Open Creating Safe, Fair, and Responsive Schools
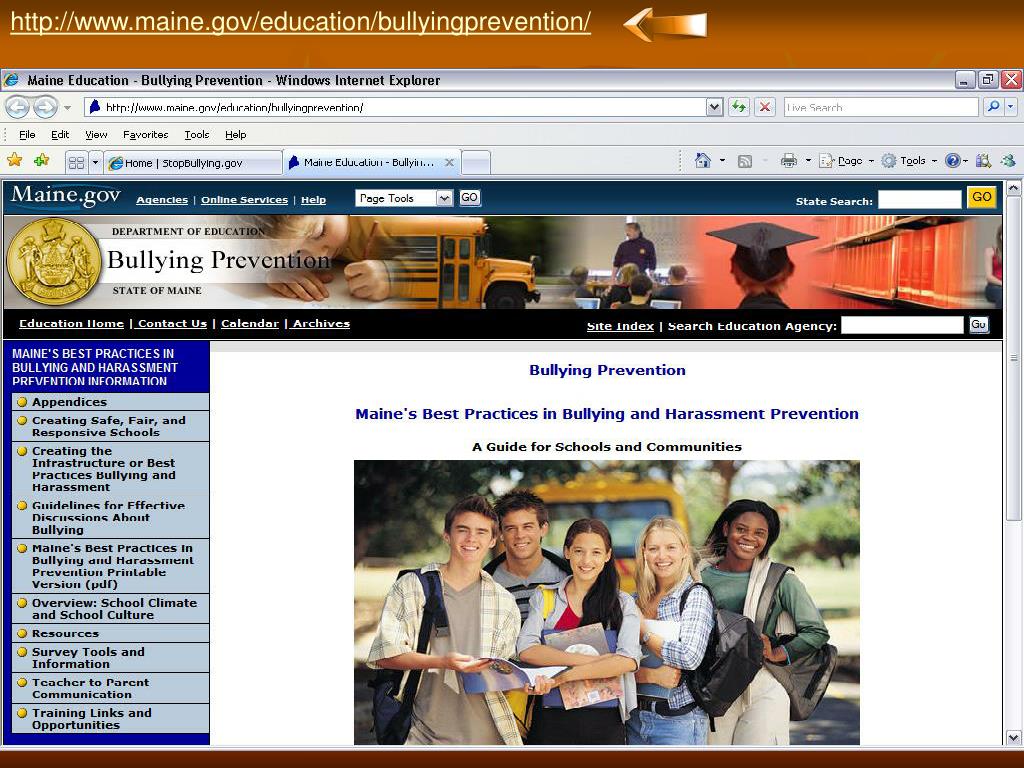 click(x=111, y=426)
